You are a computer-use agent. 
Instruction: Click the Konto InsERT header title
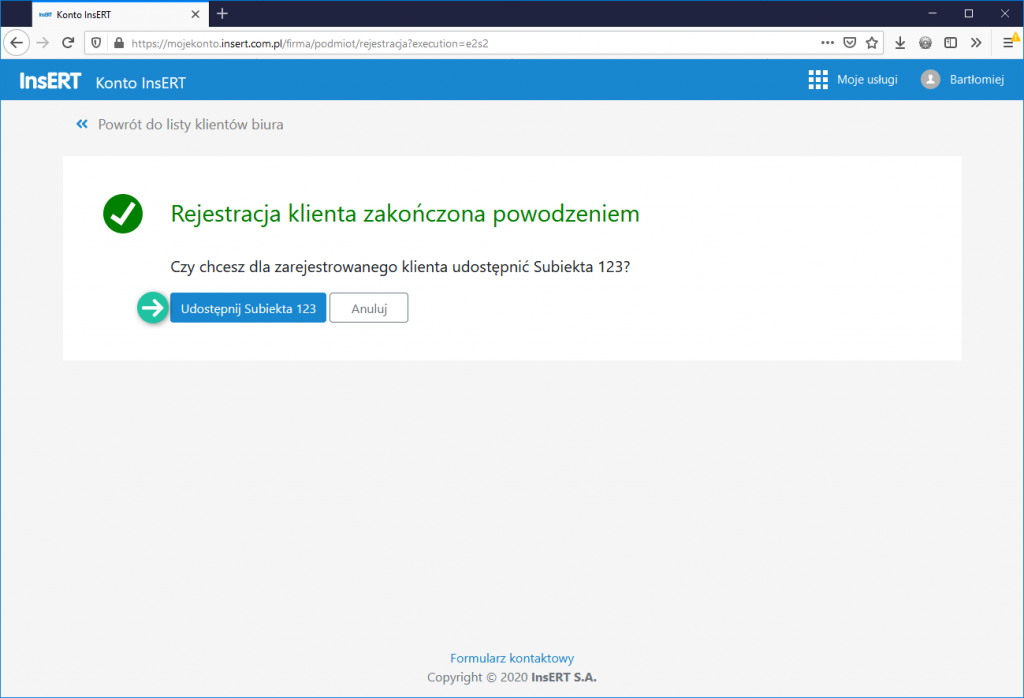click(x=140, y=83)
